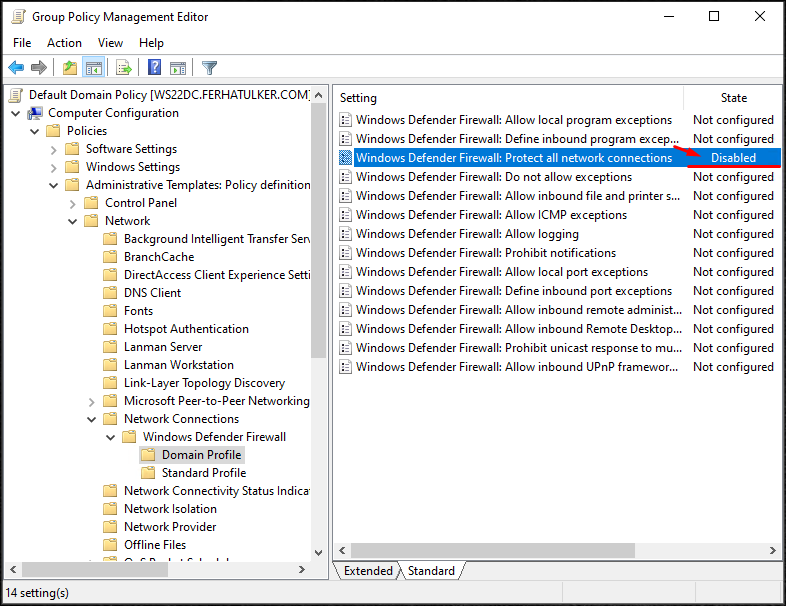Open the File menu
This screenshot has width=786, height=606.
pyautogui.click(x=22, y=43)
